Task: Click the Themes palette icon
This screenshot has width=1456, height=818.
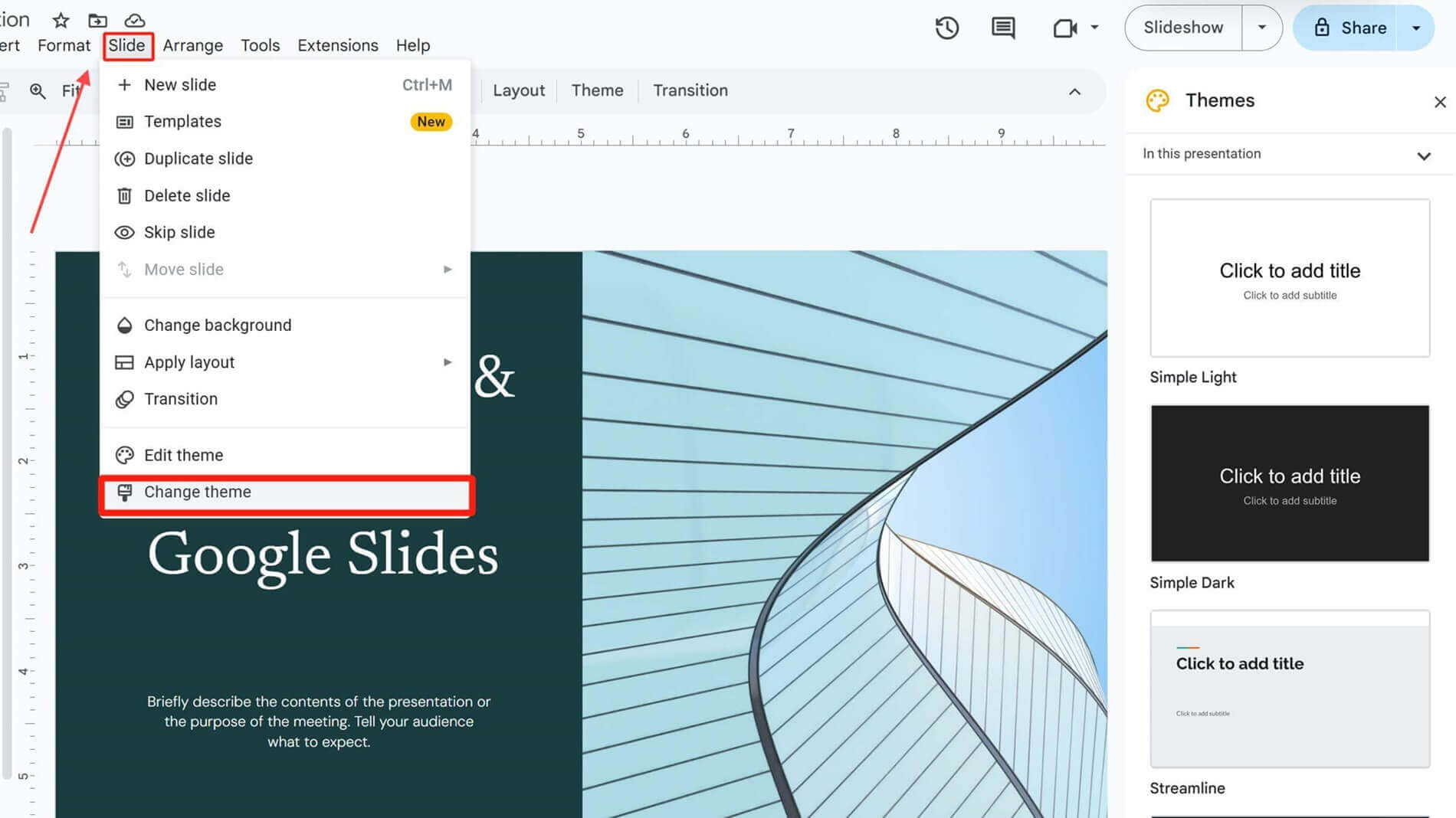Action: coord(1157,100)
